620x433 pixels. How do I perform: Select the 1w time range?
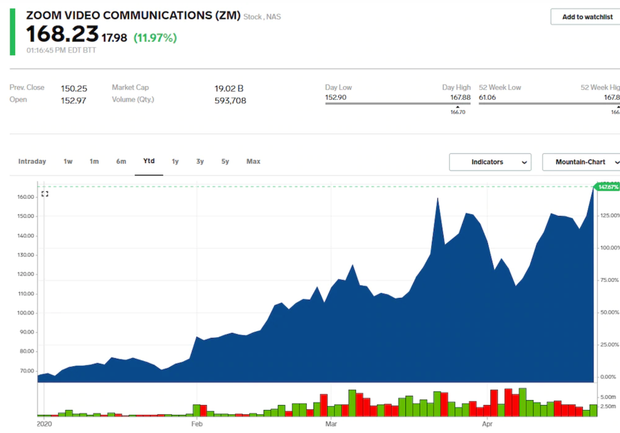[68, 161]
